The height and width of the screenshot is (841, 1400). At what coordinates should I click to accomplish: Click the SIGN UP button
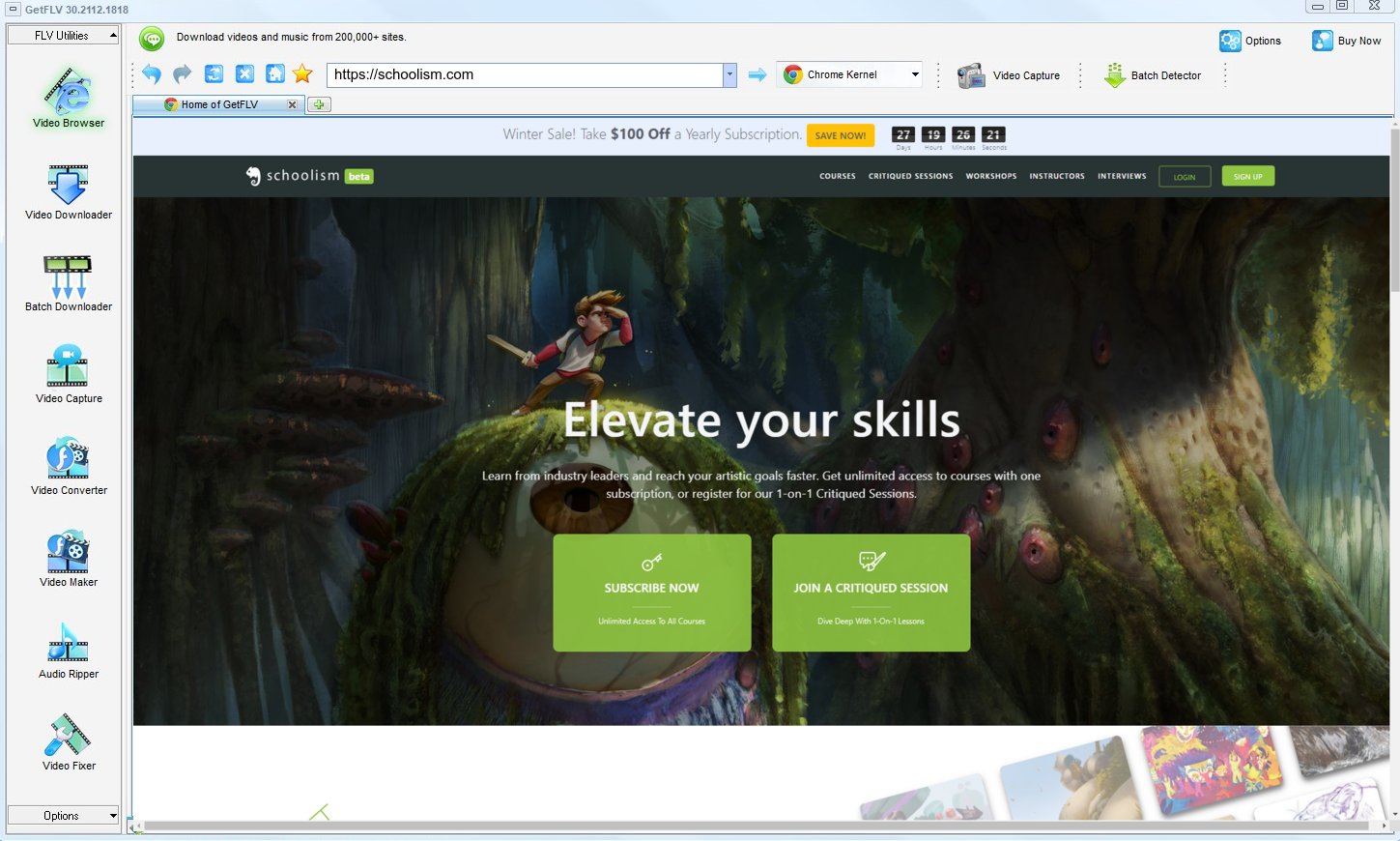point(1248,176)
